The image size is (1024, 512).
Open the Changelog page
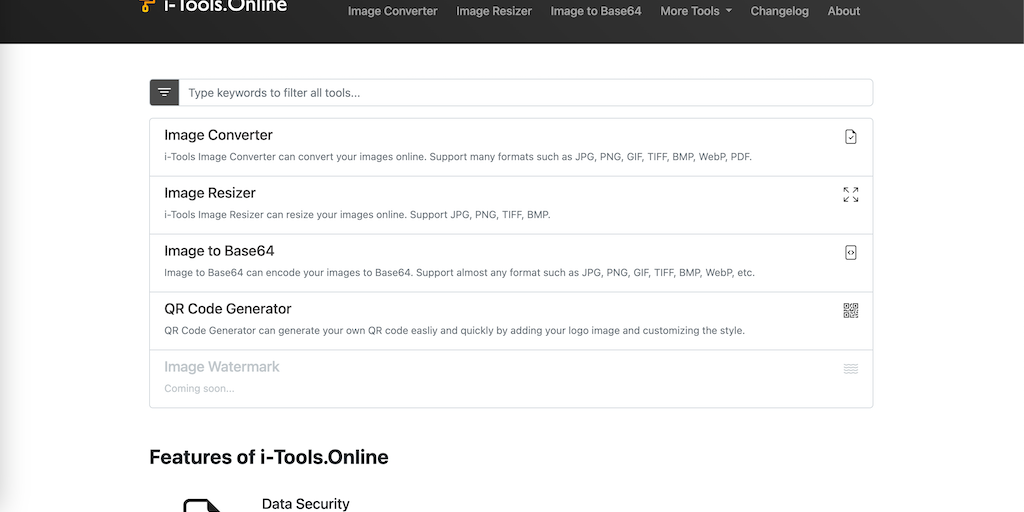tap(779, 11)
